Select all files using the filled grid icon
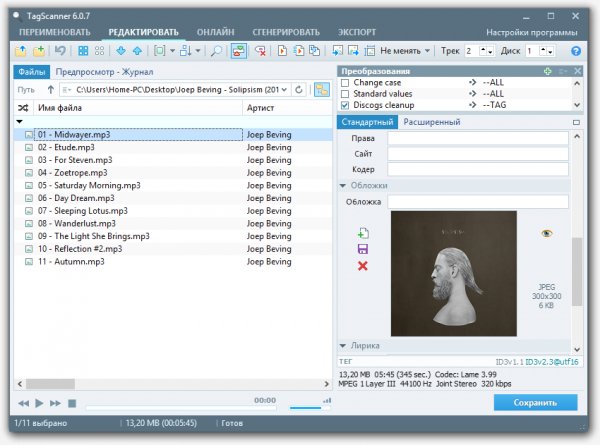The width and height of the screenshot is (600, 445). click(x=83, y=51)
